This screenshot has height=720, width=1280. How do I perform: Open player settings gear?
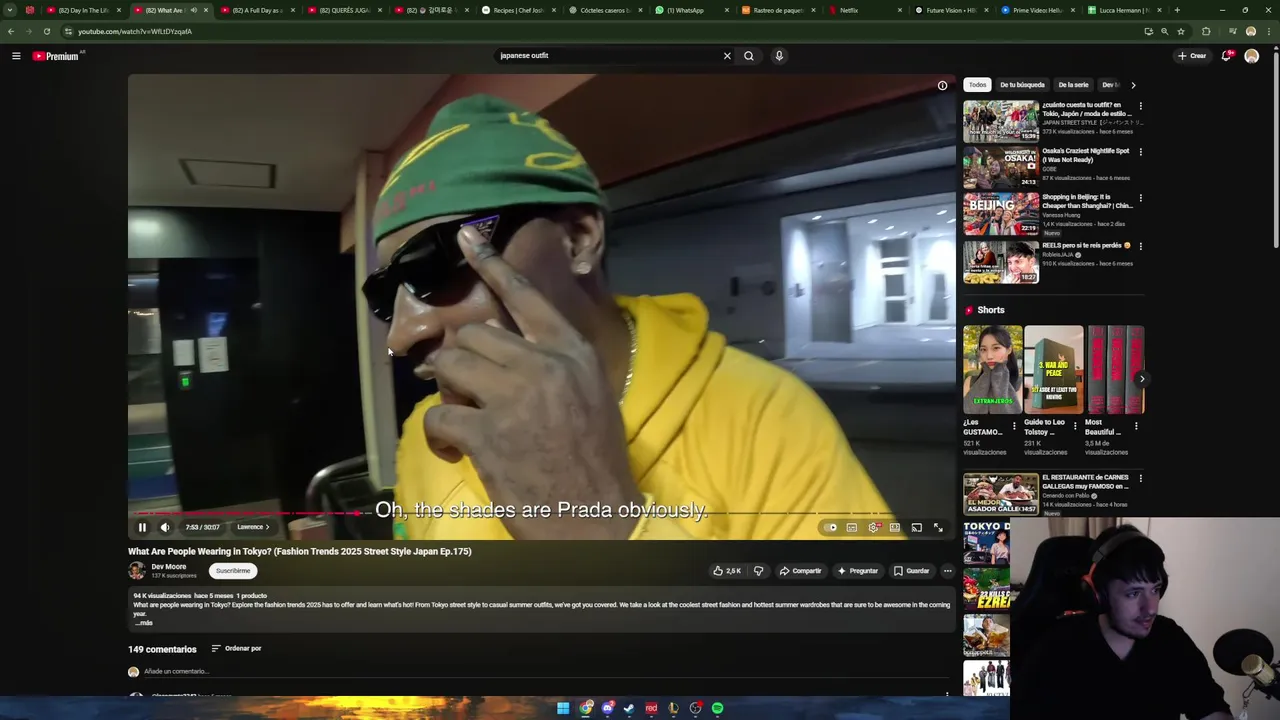(x=874, y=527)
